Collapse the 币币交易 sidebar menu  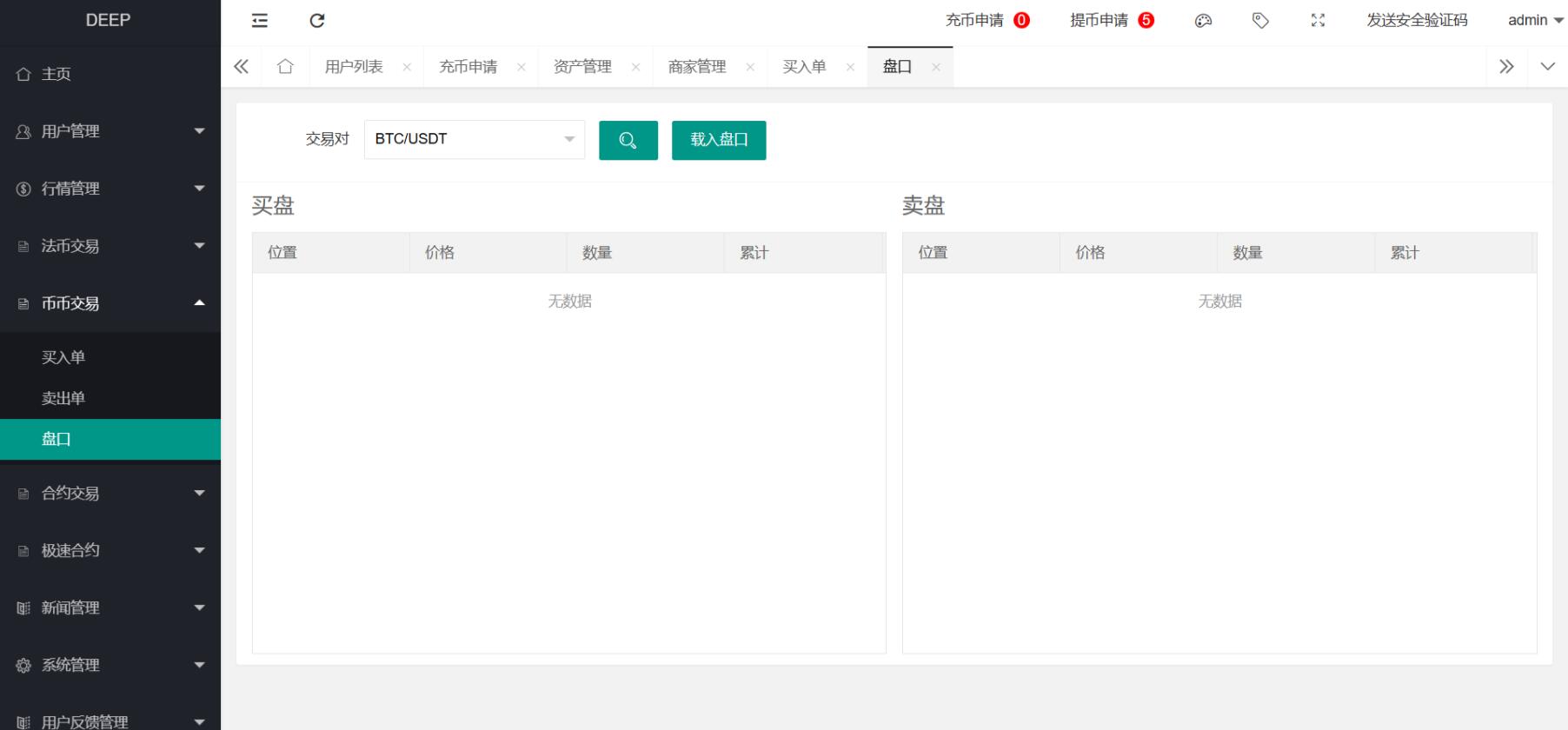(x=110, y=303)
